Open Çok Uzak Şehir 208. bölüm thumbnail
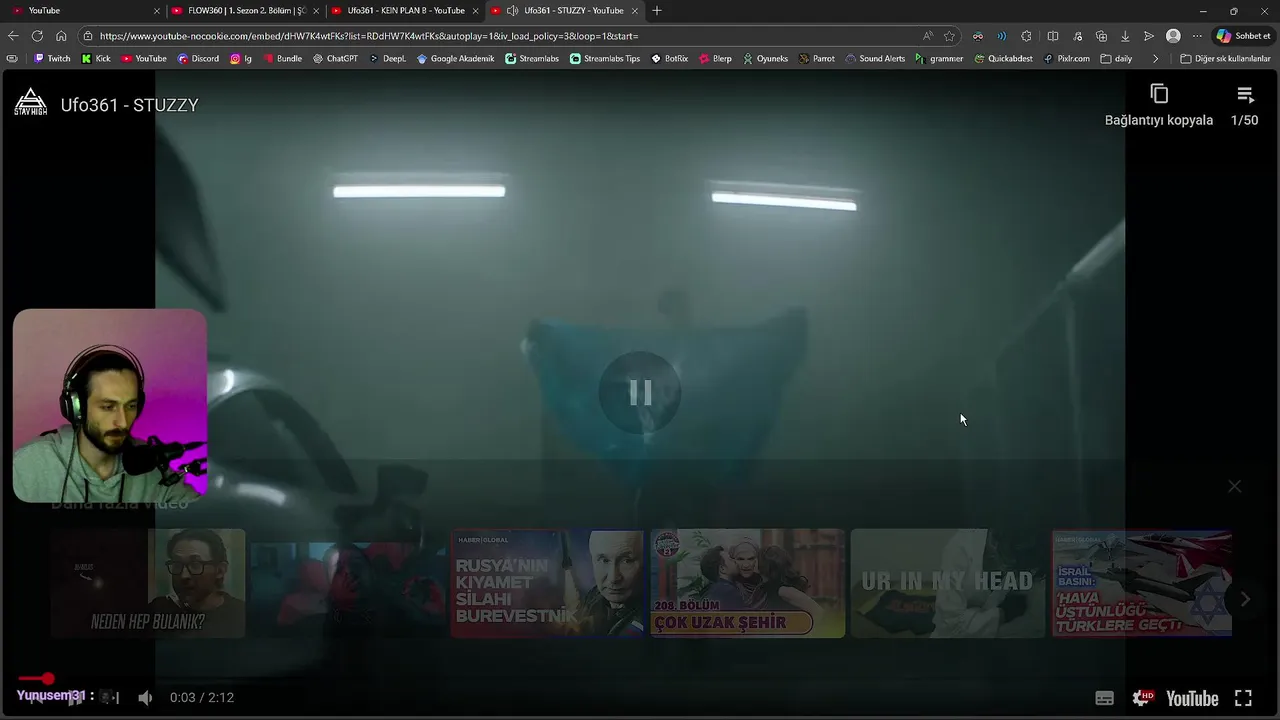 748,584
